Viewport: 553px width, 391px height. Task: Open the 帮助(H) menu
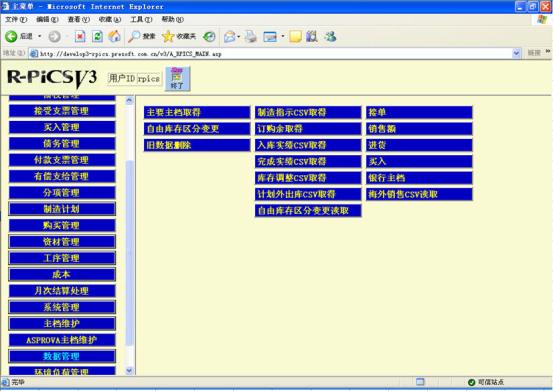172,19
